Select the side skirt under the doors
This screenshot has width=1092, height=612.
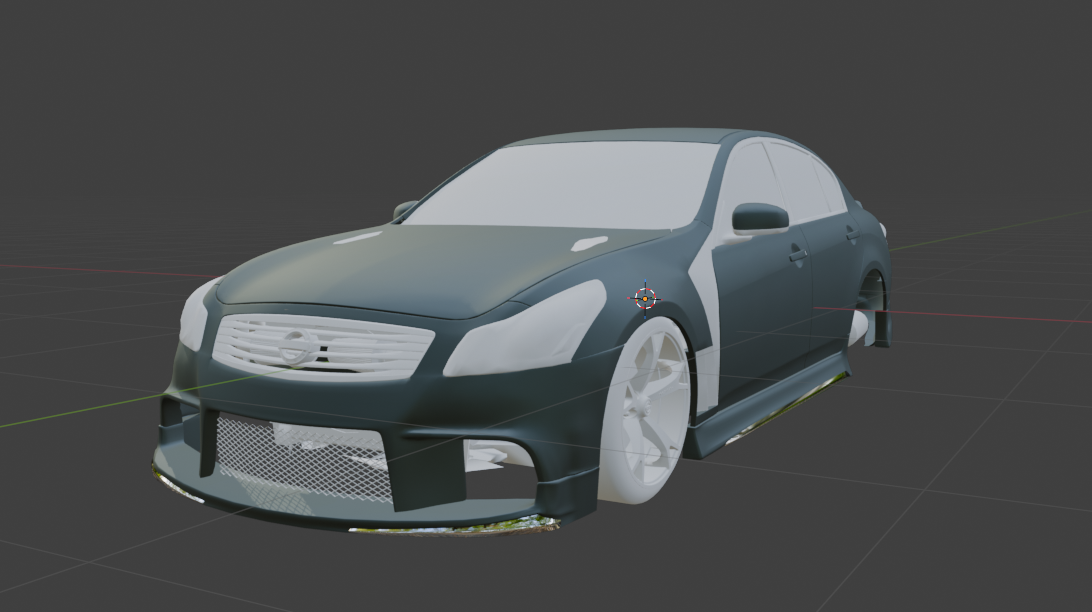(768, 405)
